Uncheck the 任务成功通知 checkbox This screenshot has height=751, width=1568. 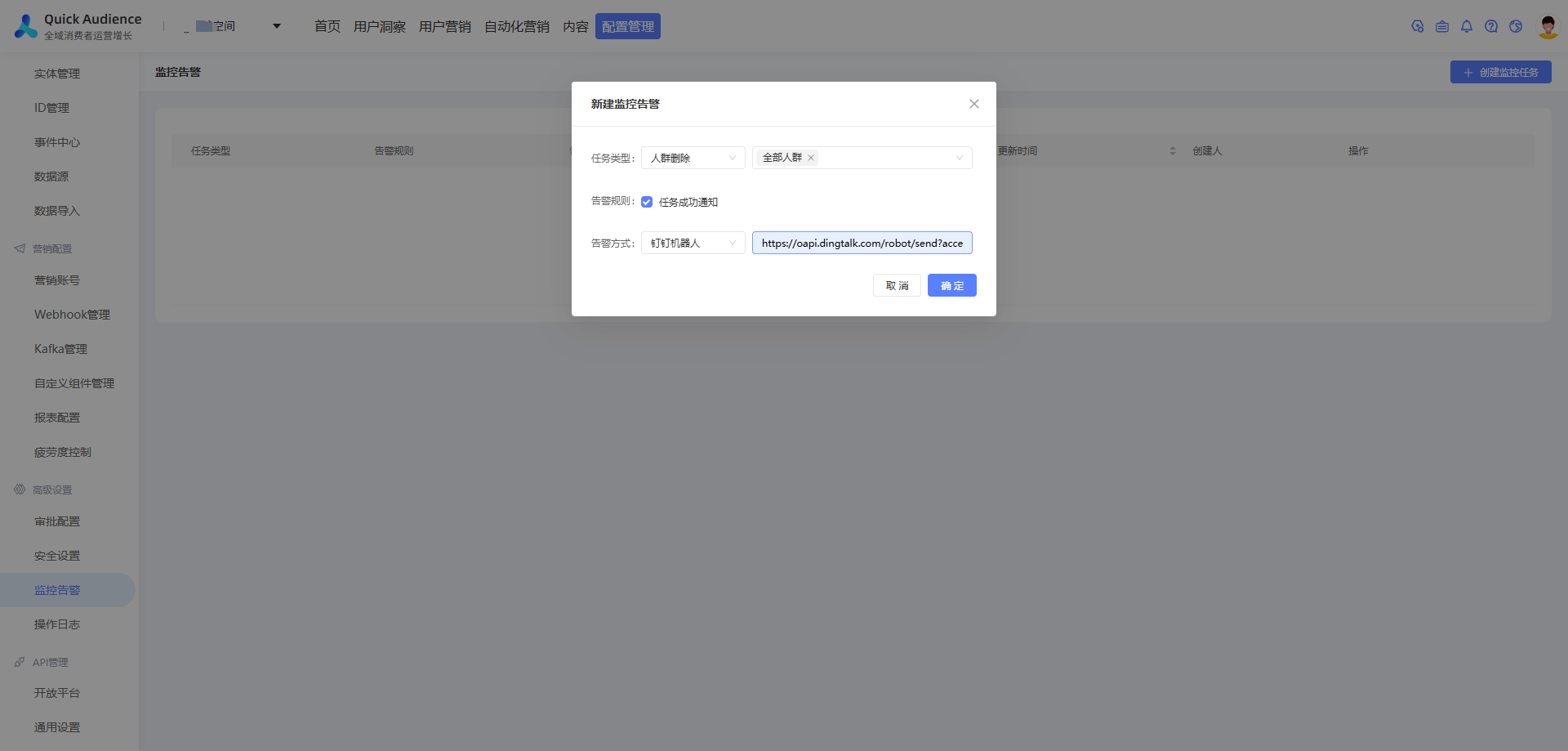pos(647,202)
